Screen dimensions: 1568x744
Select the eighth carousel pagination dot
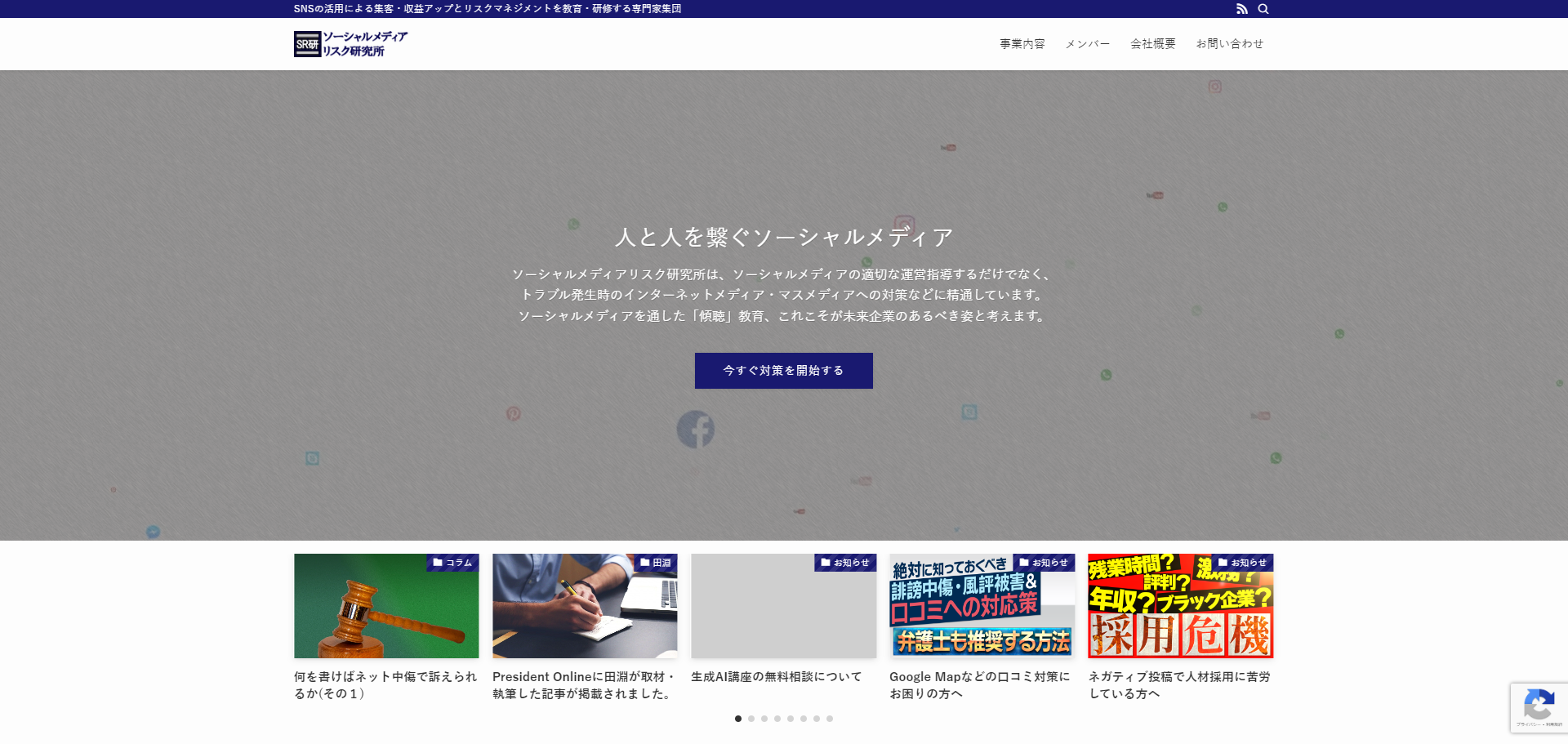[830, 719]
